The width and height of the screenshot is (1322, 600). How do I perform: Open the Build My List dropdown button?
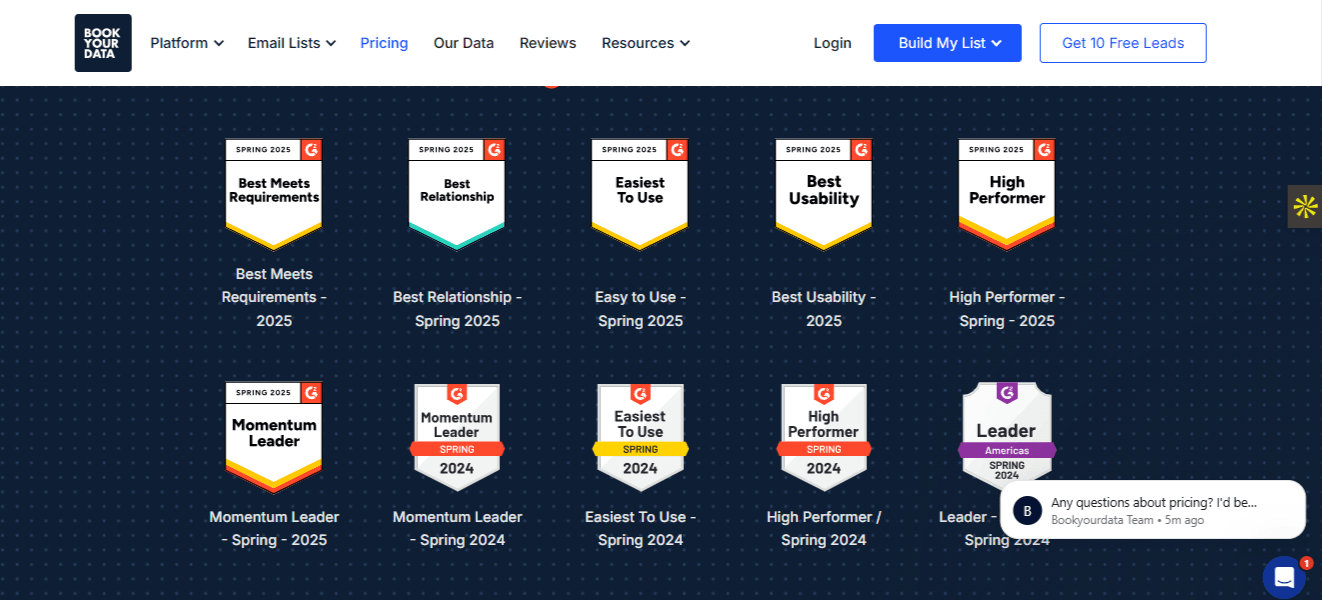pyautogui.click(x=948, y=43)
